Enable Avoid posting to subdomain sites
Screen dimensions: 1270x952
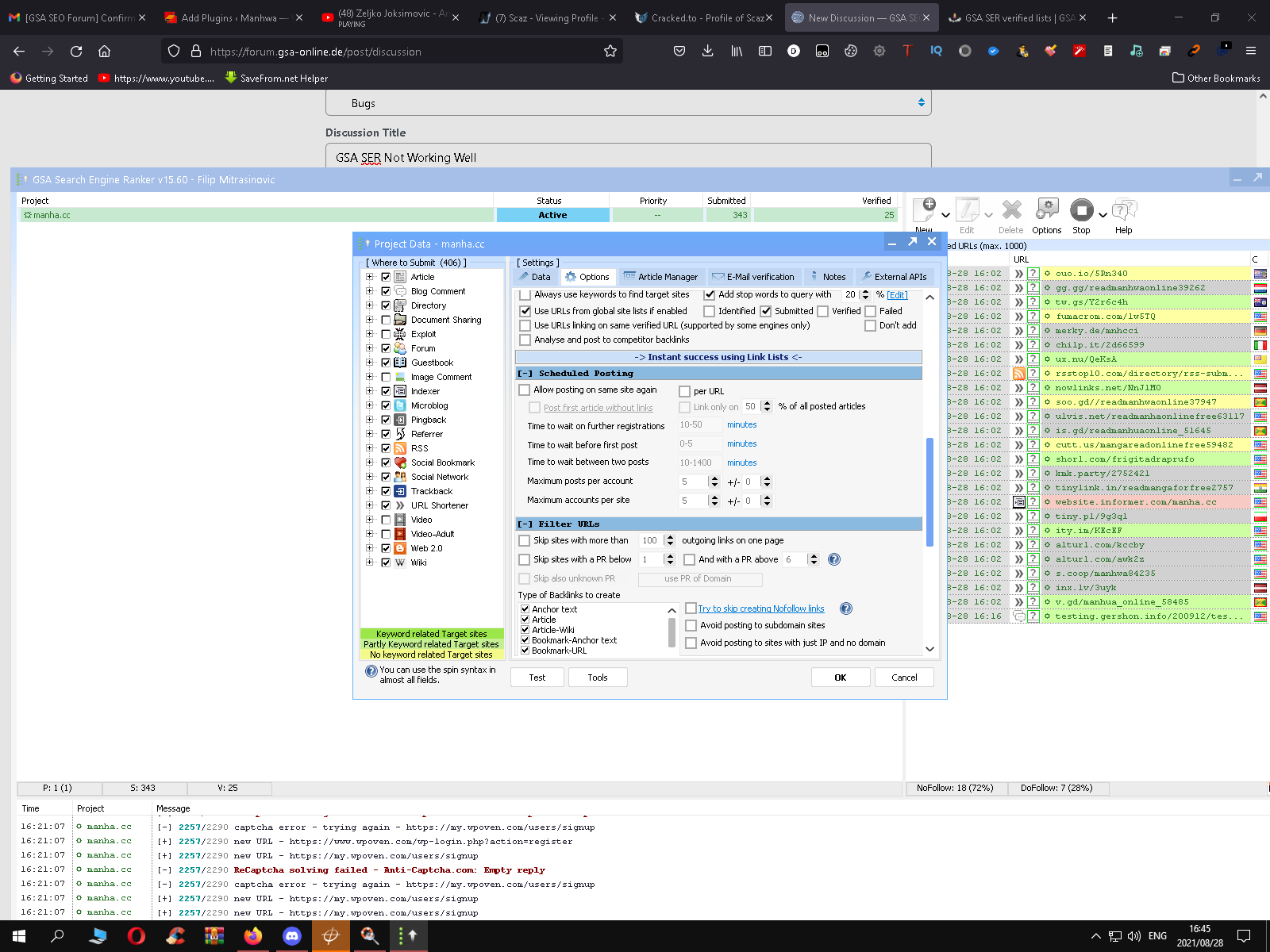[691, 625]
